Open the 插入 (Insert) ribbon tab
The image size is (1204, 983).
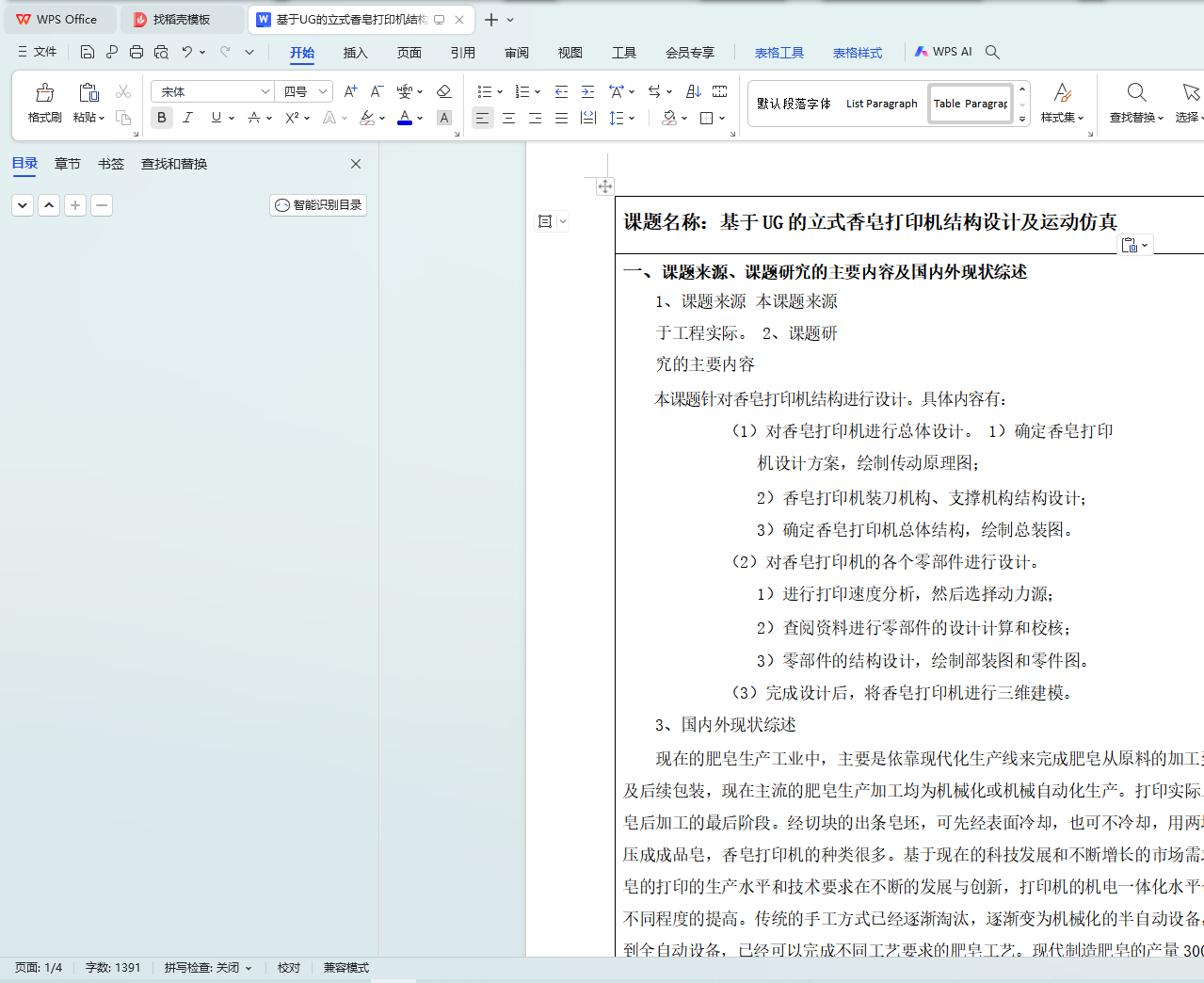(356, 53)
